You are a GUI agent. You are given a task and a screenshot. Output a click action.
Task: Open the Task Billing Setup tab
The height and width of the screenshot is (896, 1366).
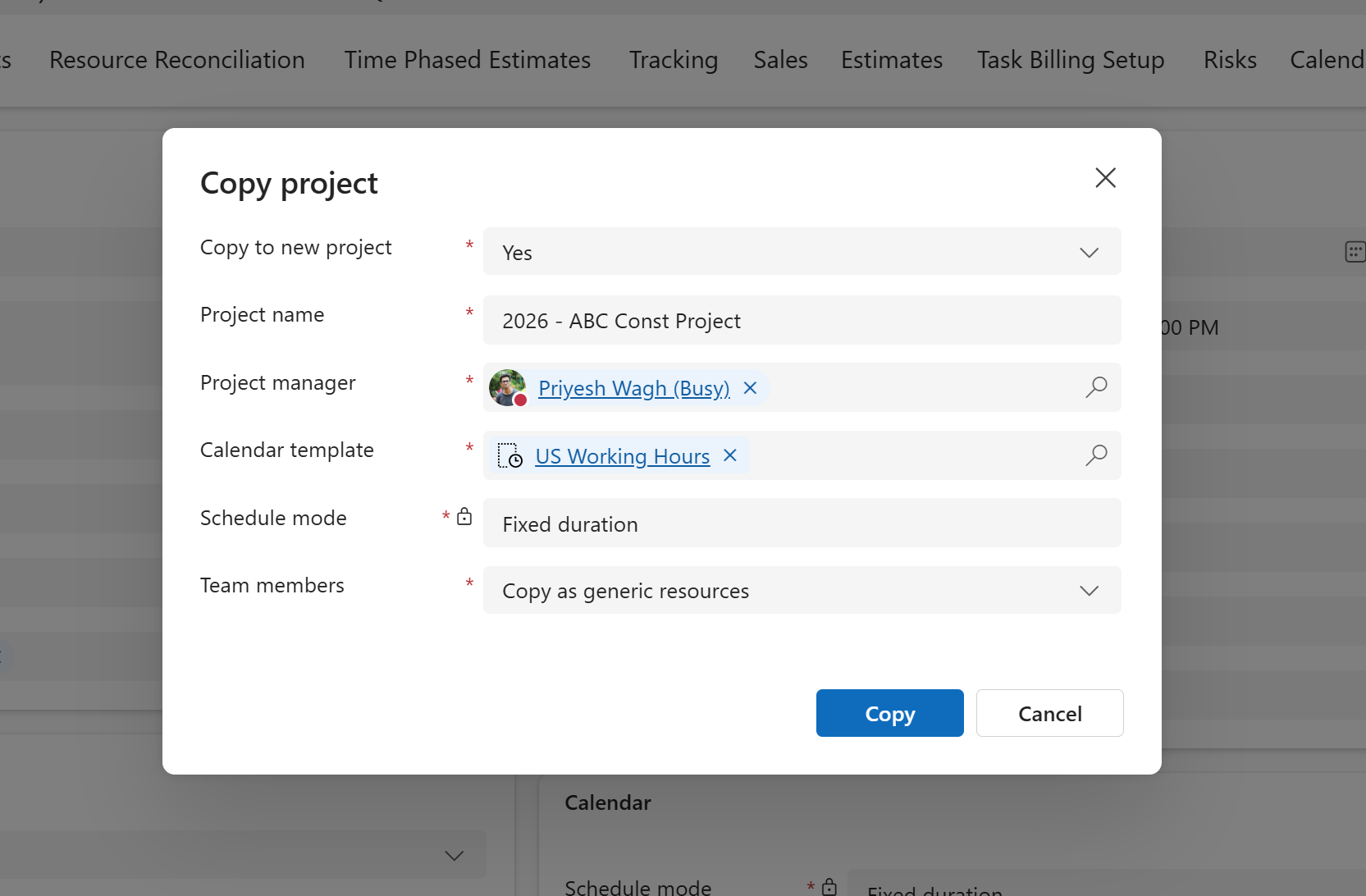(x=1070, y=59)
